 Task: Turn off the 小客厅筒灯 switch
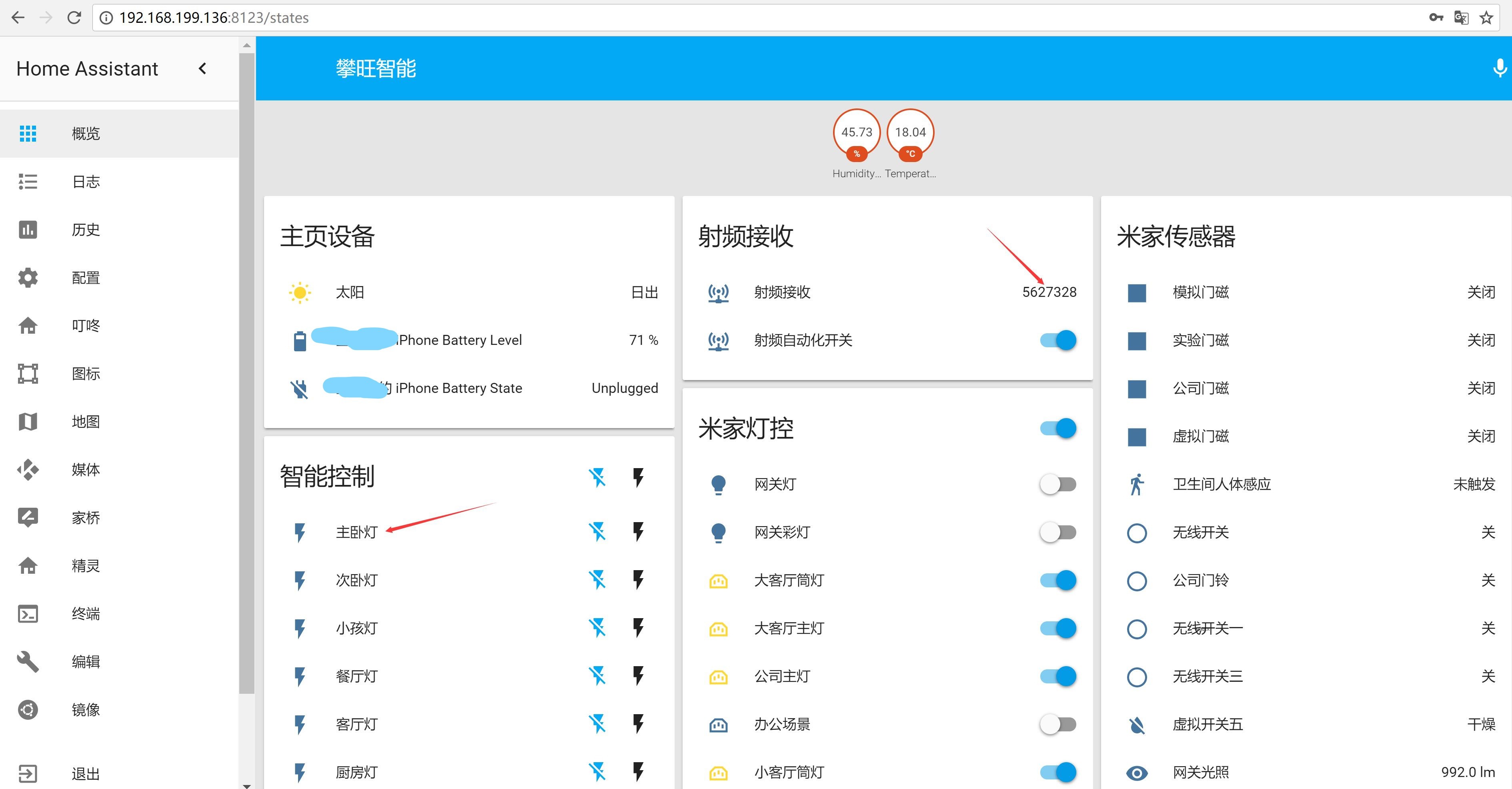pyautogui.click(x=1058, y=773)
